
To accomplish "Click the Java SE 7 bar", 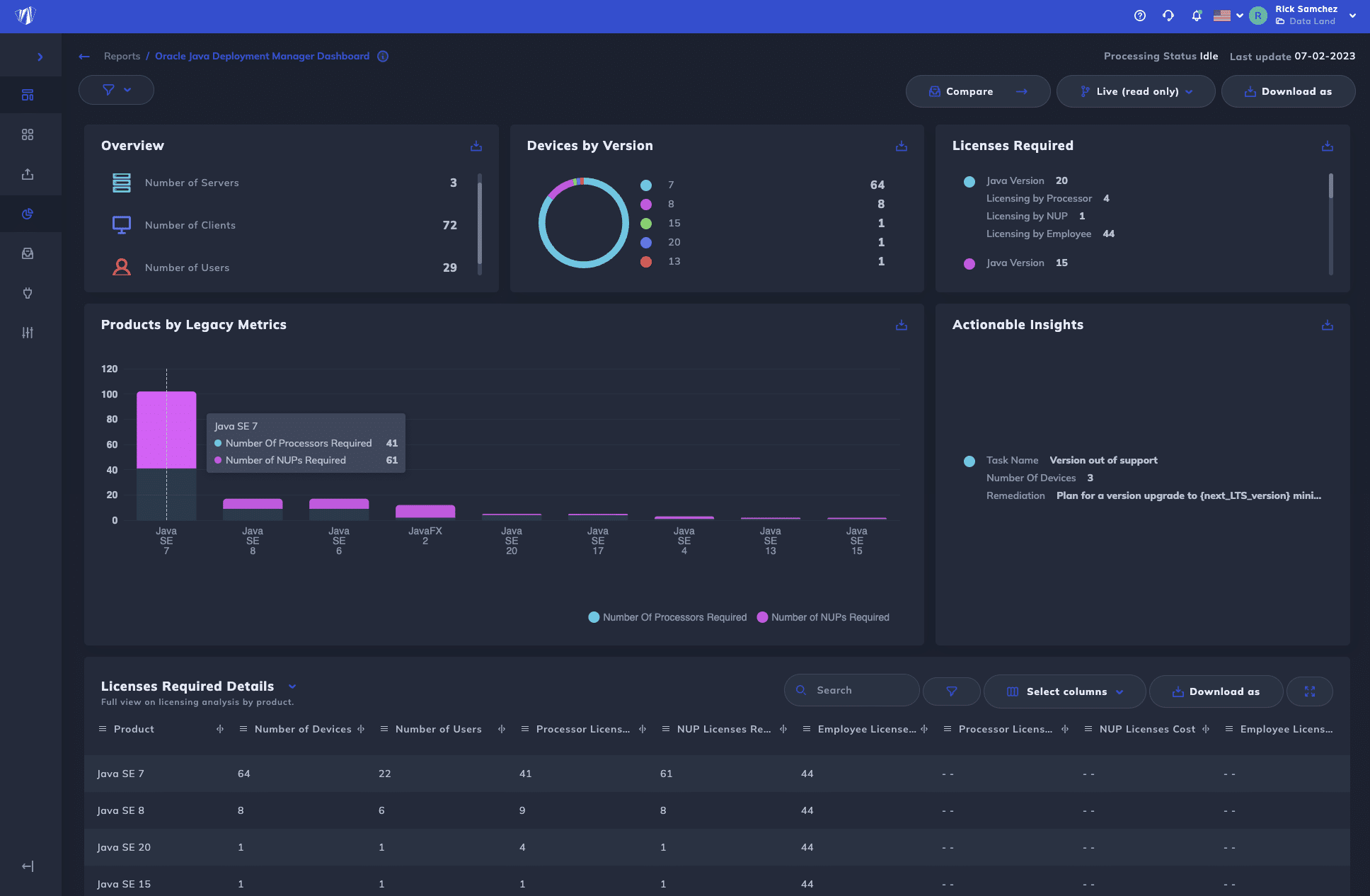I will (x=166, y=456).
